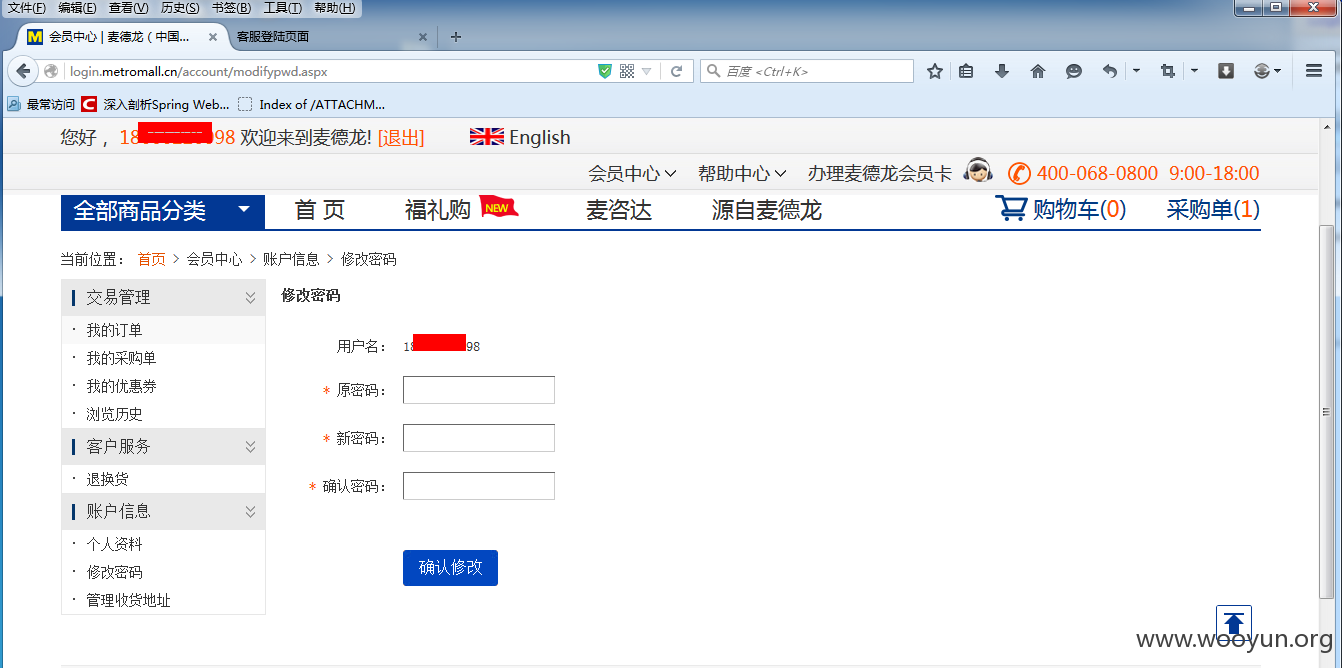Open the 工具(T) menu
Viewport: 1342px width, 668px height.
tap(283, 8)
